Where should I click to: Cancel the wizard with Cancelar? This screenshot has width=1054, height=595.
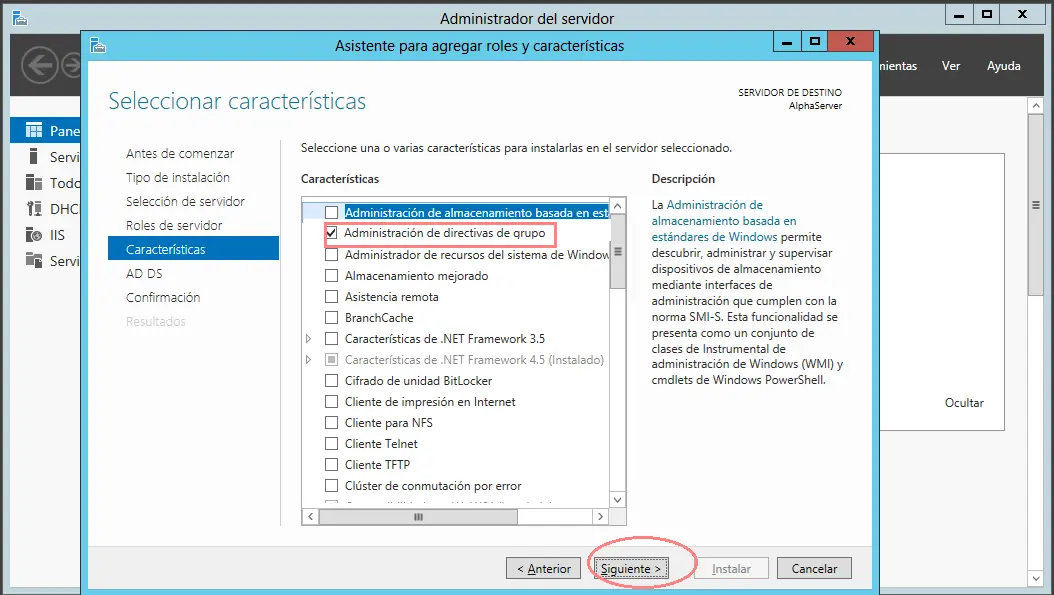point(814,568)
